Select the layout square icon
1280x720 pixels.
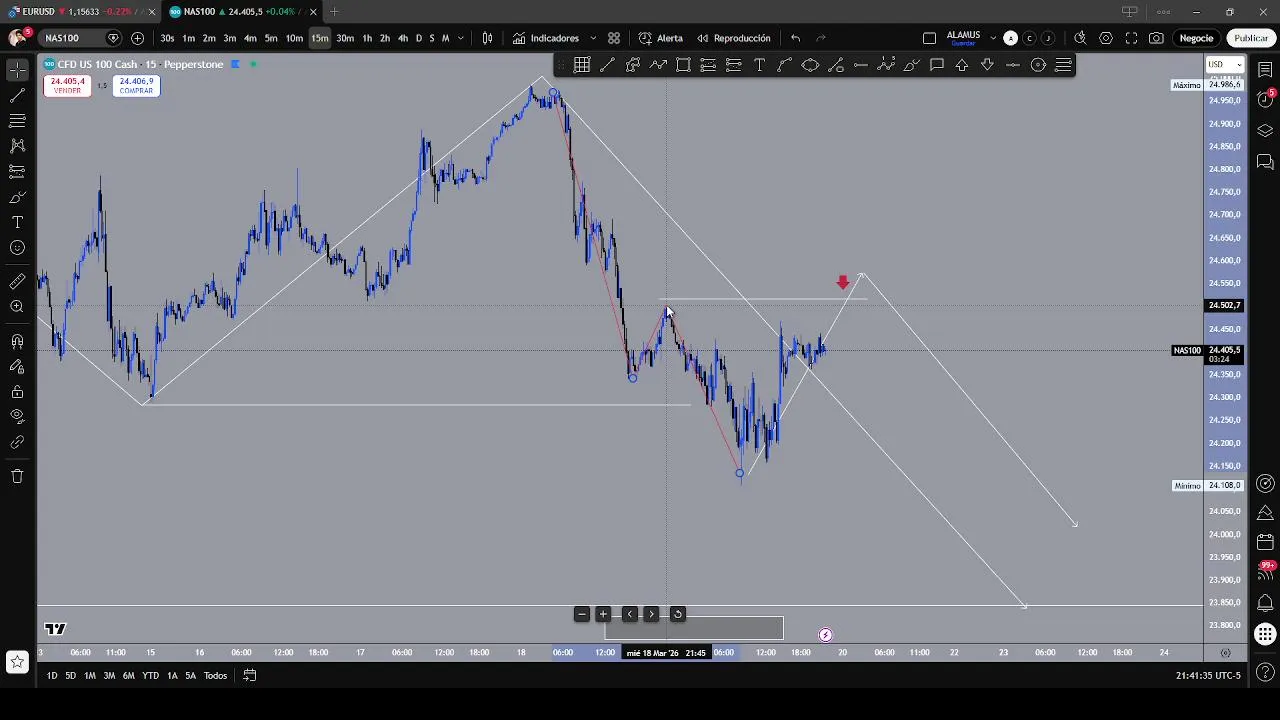click(x=929, y=38)
